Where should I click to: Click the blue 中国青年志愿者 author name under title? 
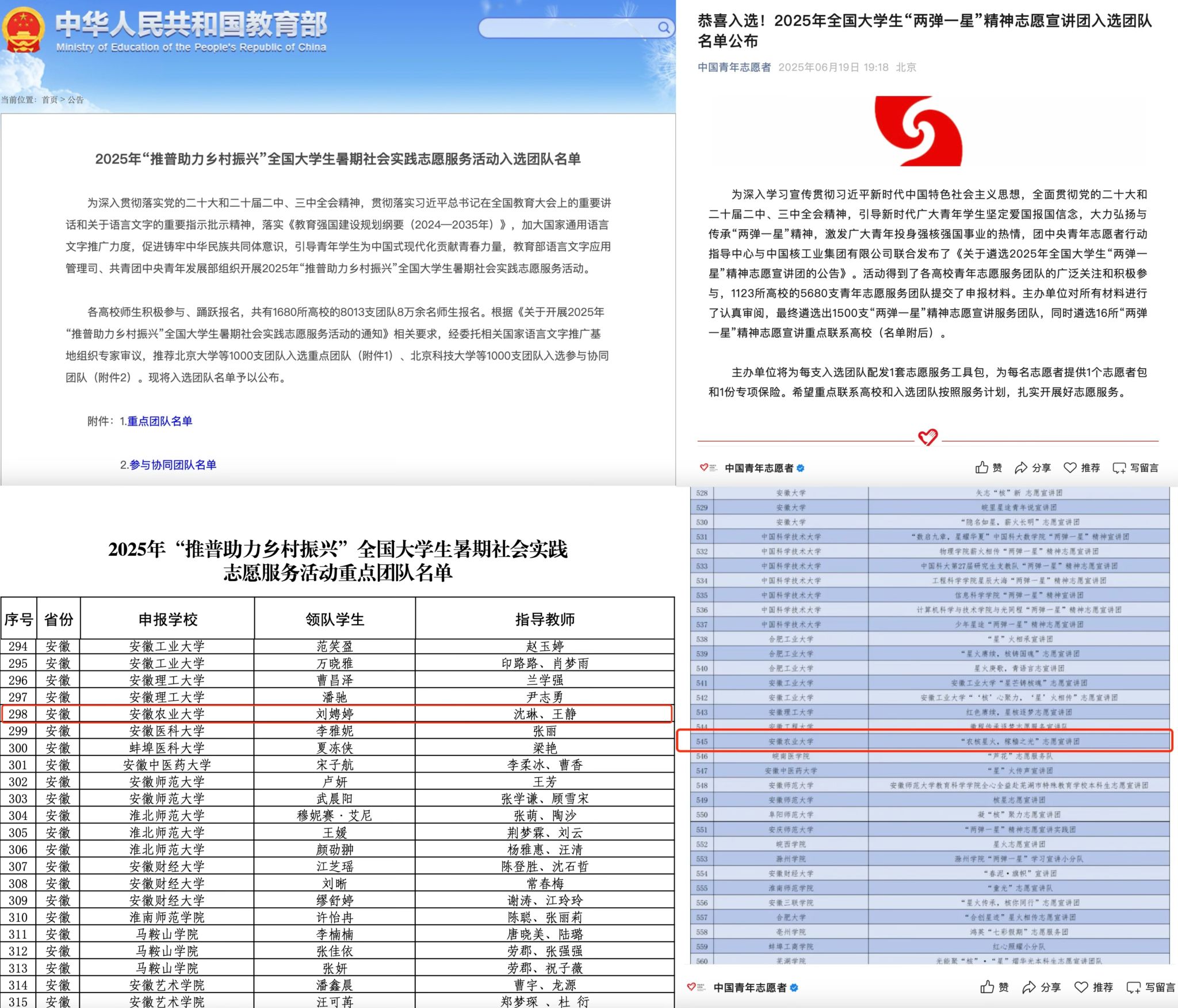coord(734,67)
